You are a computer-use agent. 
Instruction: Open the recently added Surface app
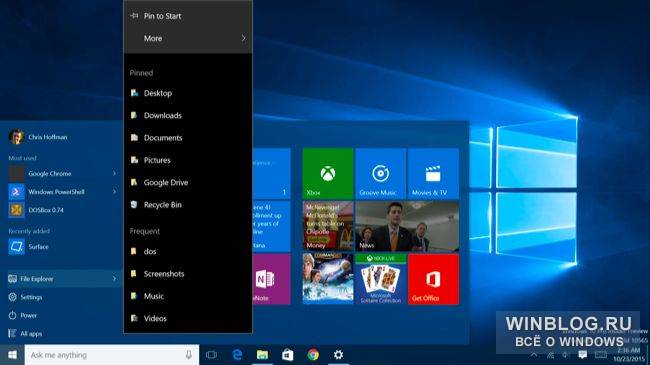62,247
